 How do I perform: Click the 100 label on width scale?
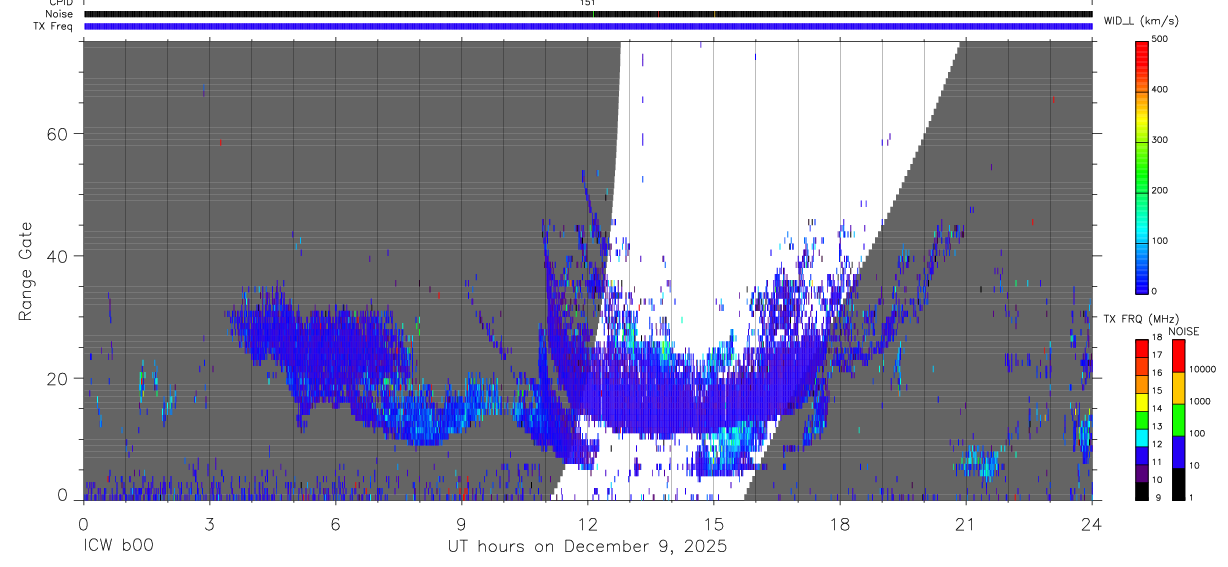(1160, 241)
